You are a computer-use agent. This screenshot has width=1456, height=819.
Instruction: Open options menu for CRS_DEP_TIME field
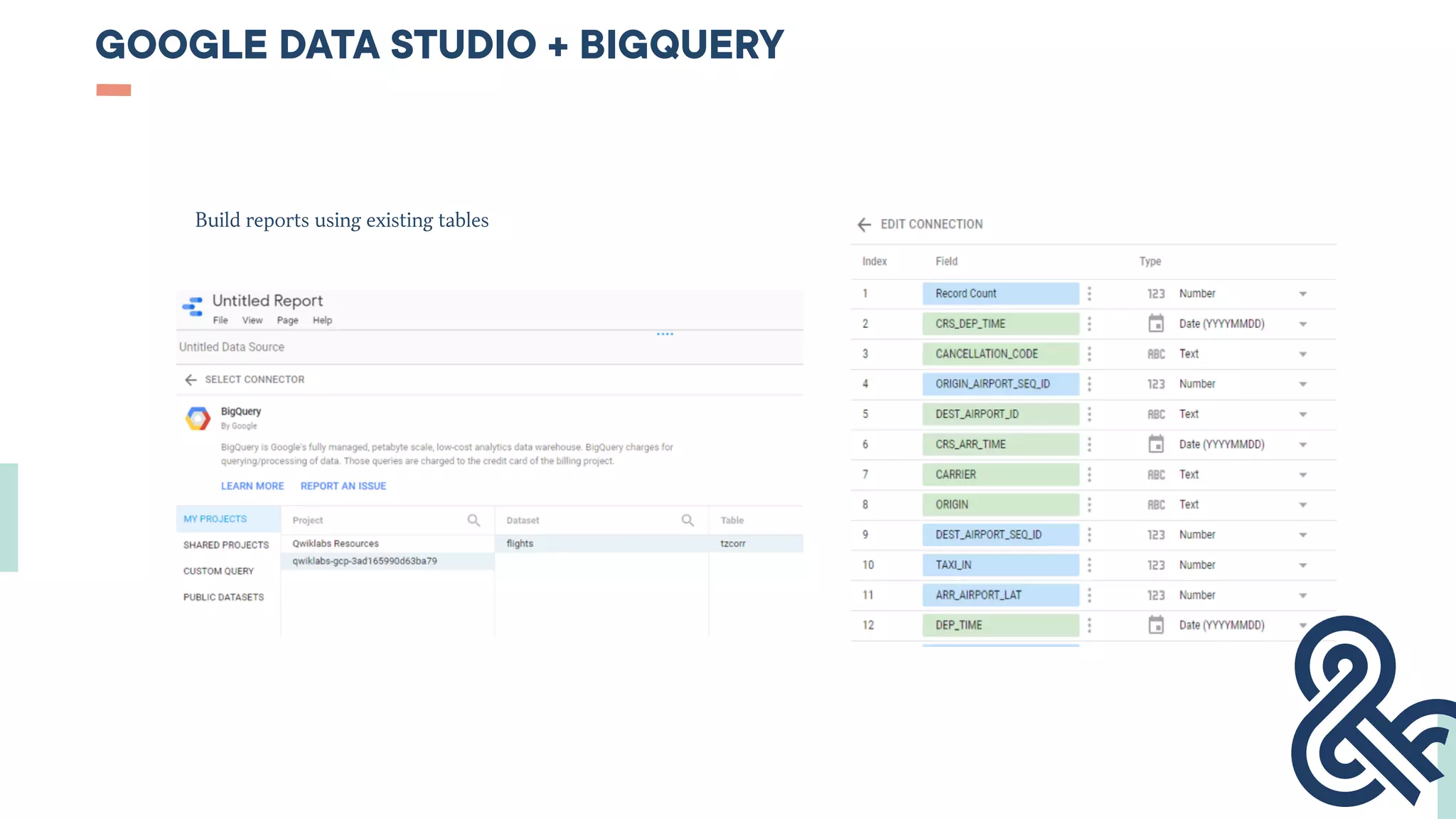[1089, 324]
